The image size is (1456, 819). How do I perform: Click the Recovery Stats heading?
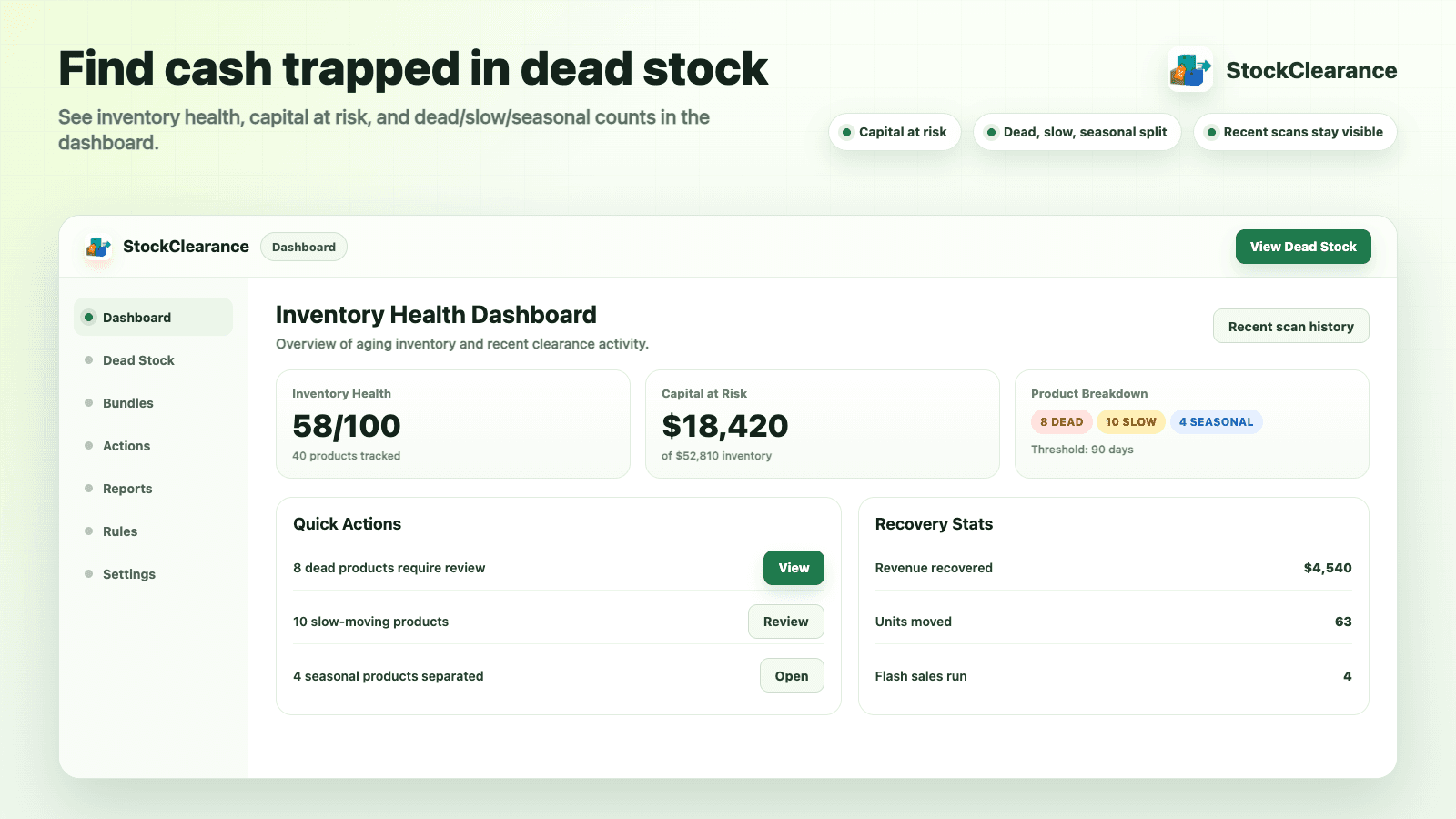[934, 524]
